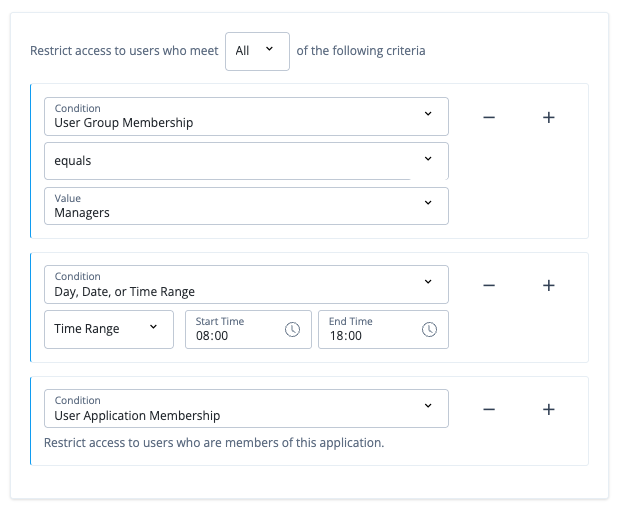Remove the Day, Date, or Time Range condition
The width and height of the screenshot is (621, 512).
pos(489,286)
